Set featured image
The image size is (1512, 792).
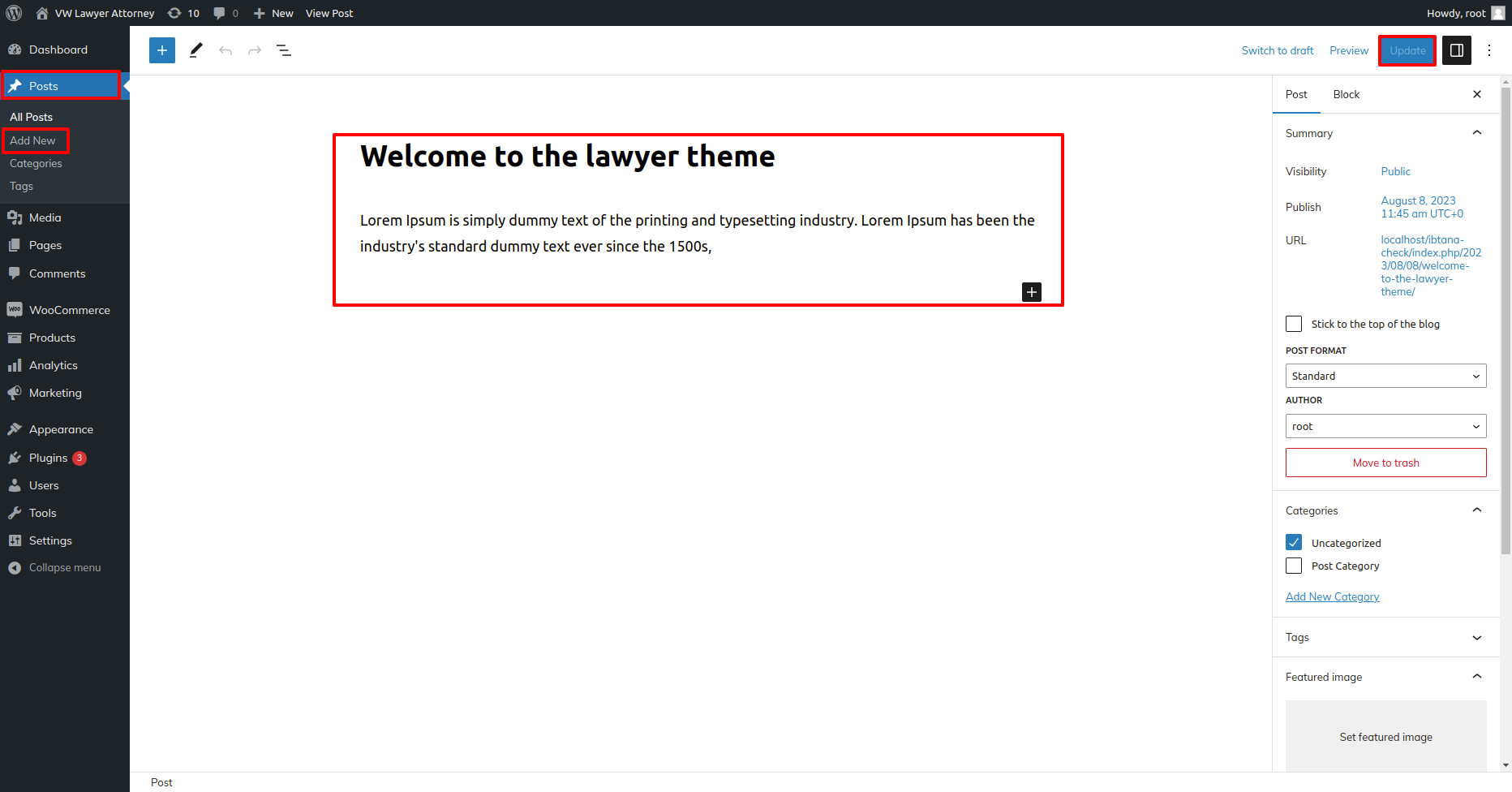(x=1385, y=737)
